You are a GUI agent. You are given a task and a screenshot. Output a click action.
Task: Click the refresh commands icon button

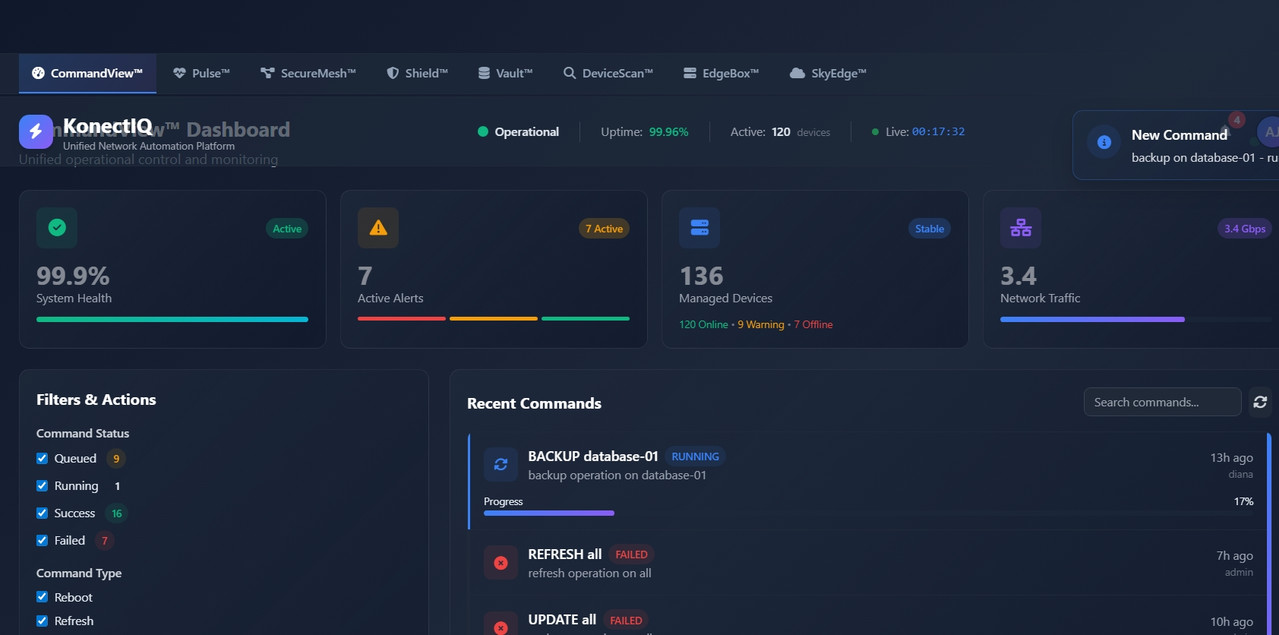pos(1260,402)
